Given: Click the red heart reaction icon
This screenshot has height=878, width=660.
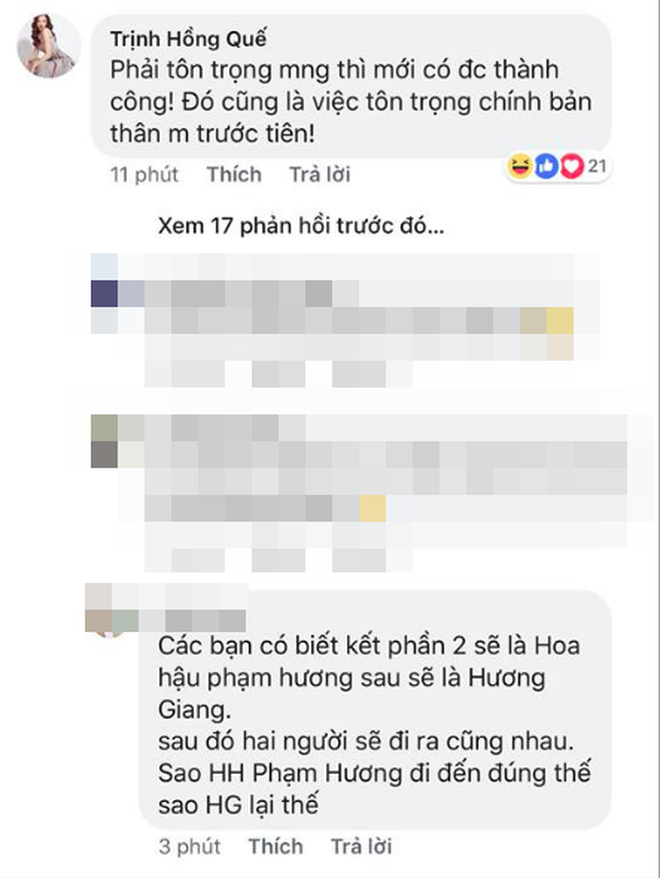Looking at the screenshot, I should click(572, 166).
